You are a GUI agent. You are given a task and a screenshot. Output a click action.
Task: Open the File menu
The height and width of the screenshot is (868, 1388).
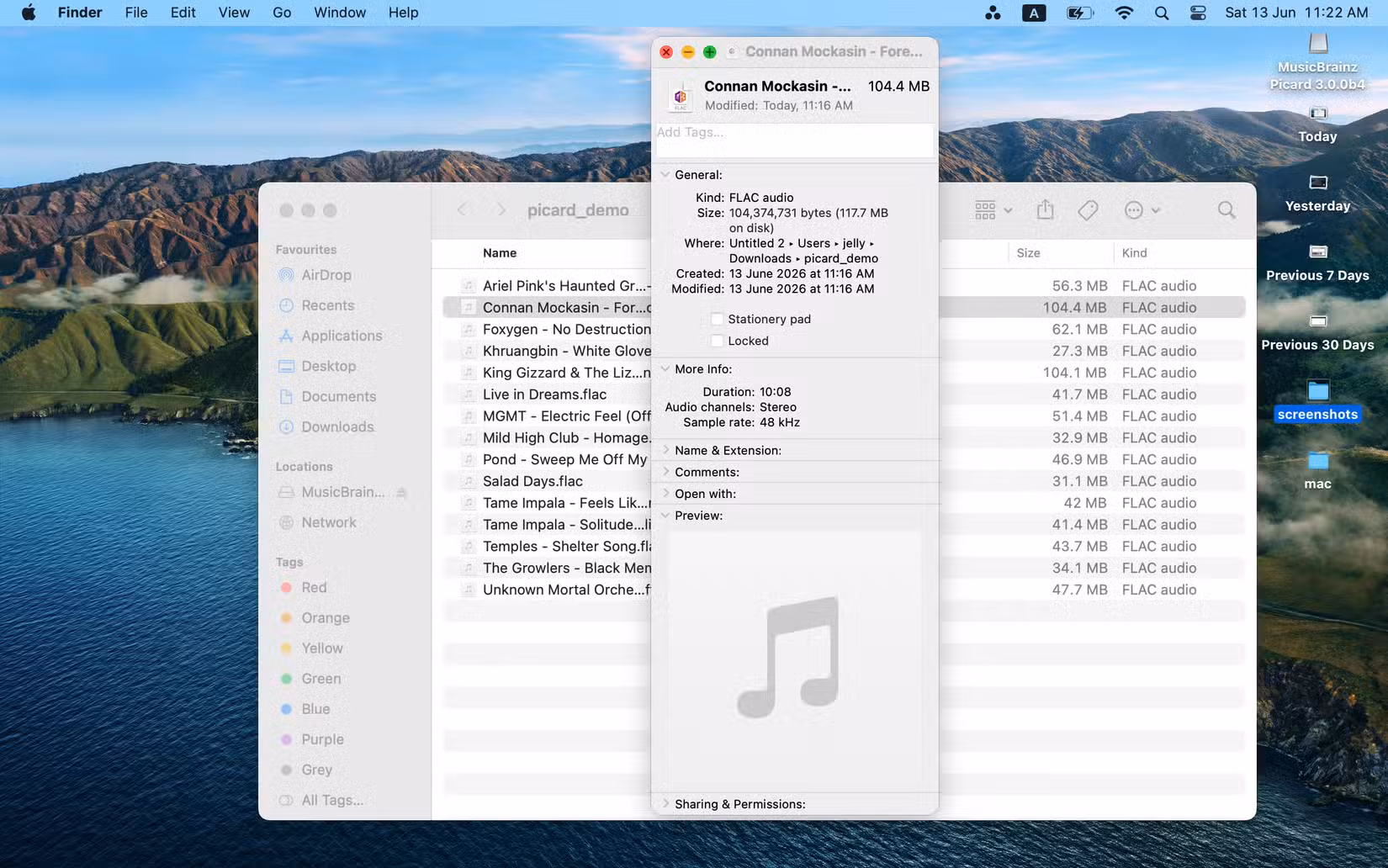[136, 13]
